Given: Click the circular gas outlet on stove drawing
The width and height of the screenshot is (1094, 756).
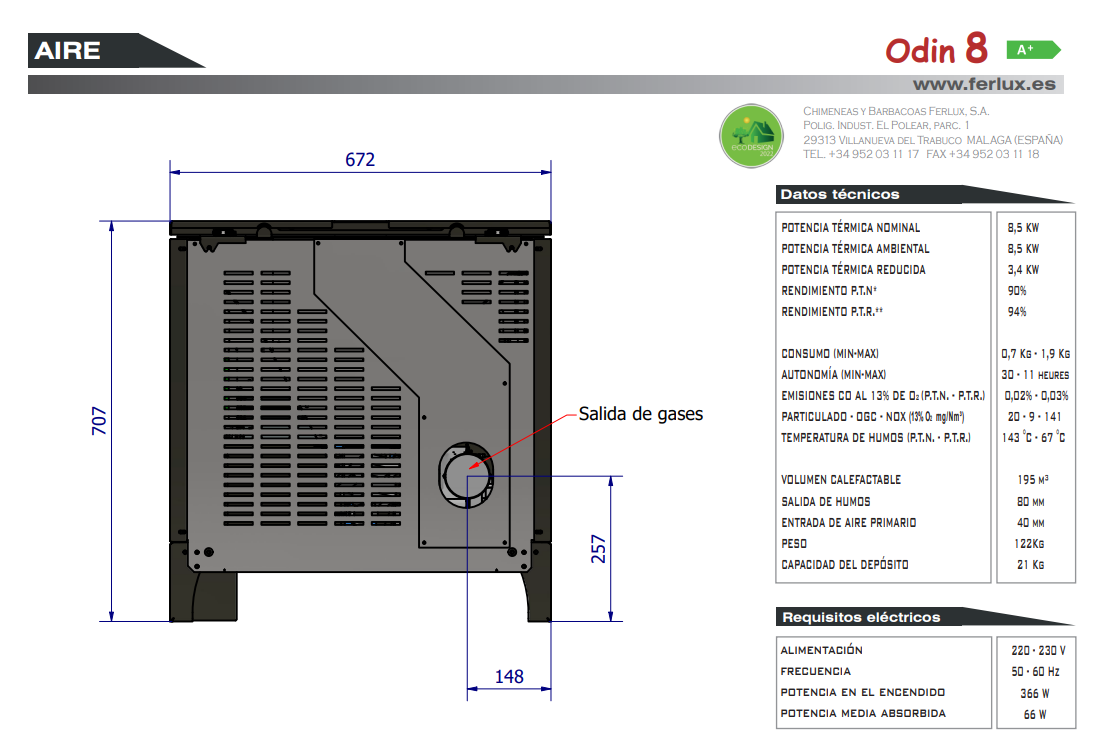Looking at the screenshot, I should click(466, 474).
